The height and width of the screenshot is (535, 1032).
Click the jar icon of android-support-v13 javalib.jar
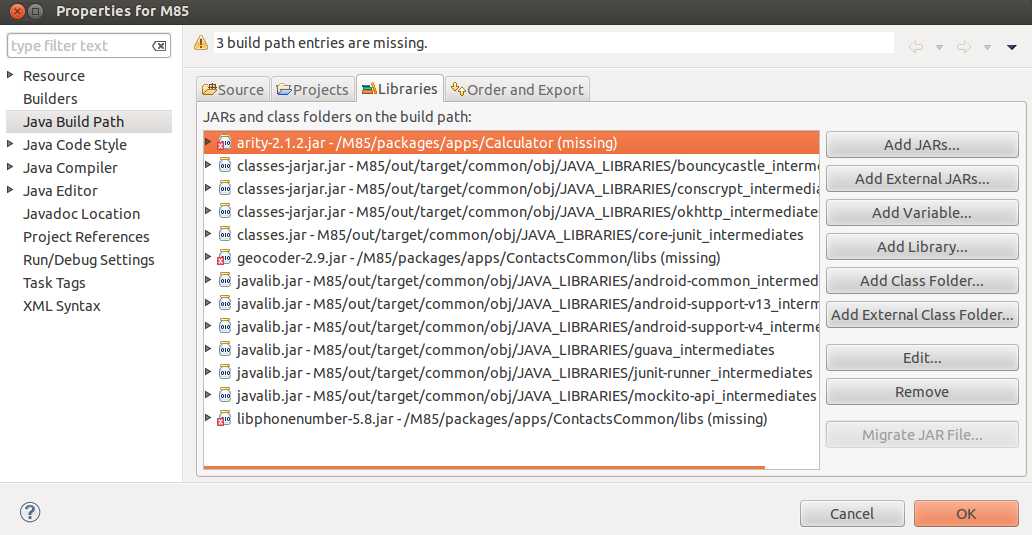coord(224,303)
